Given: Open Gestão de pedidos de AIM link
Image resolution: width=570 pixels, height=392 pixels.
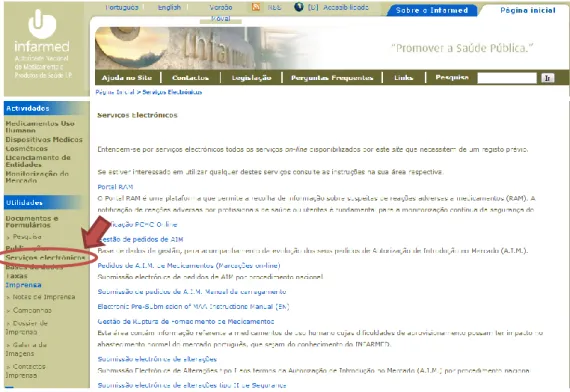Looking at the screenshot, I should pyautogui.click(x=140, y=239).
